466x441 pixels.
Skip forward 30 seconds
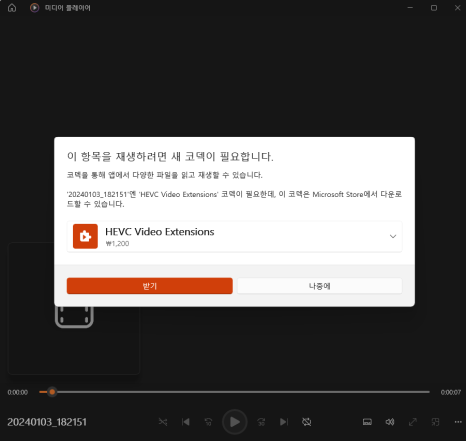pyautogui.click(x=261, y=422)
